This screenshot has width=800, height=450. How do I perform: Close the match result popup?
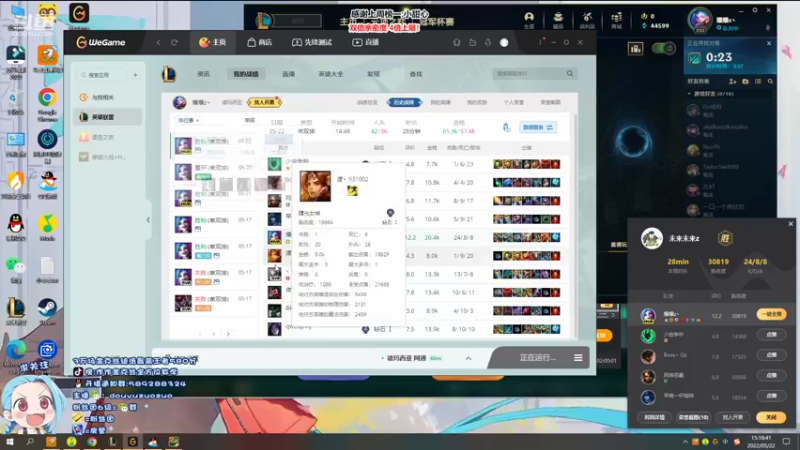pyautogui.click(x=791, y=223)
